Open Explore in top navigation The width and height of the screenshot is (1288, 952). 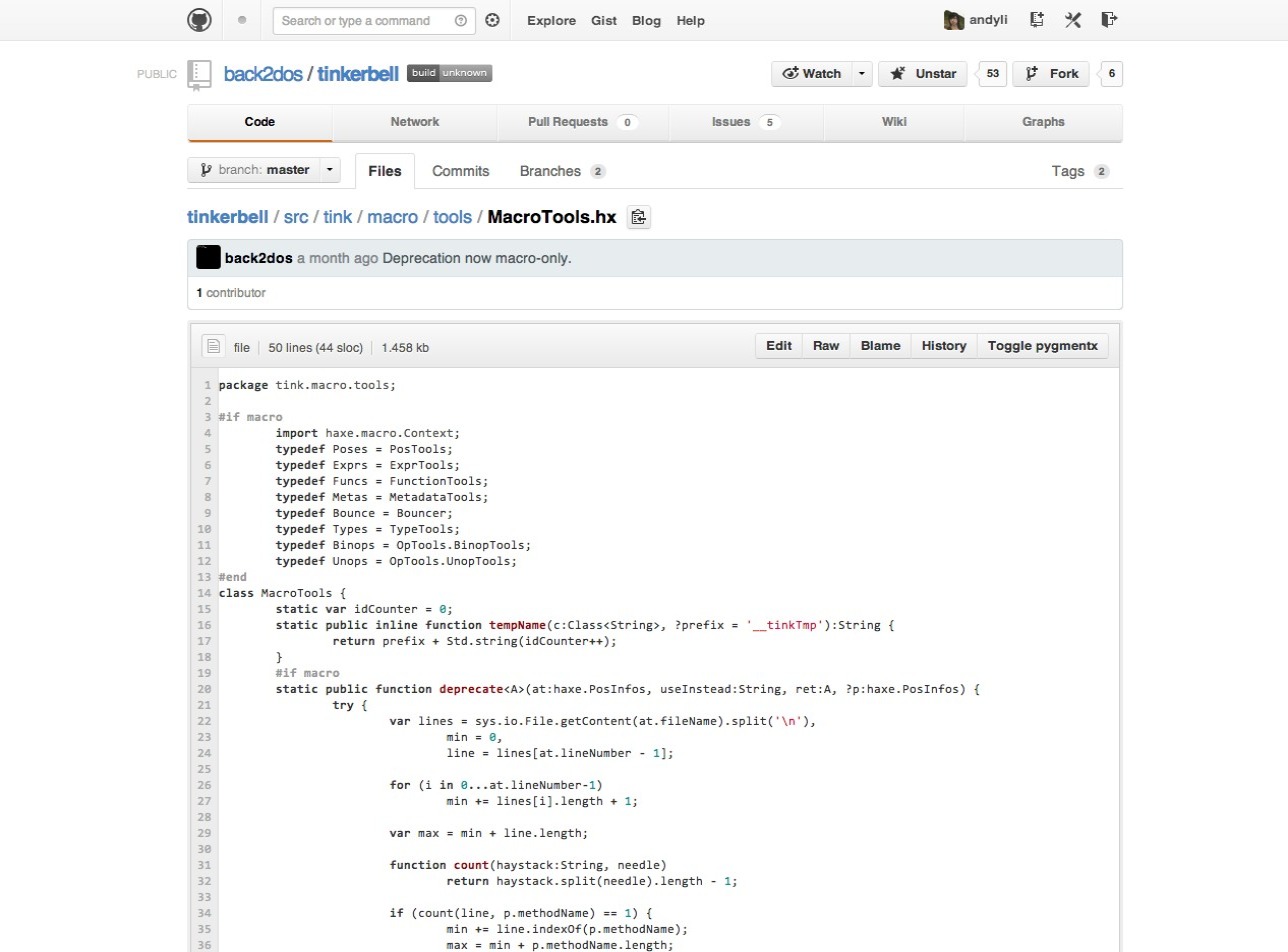pyautogui.click(x=551, y=20)
